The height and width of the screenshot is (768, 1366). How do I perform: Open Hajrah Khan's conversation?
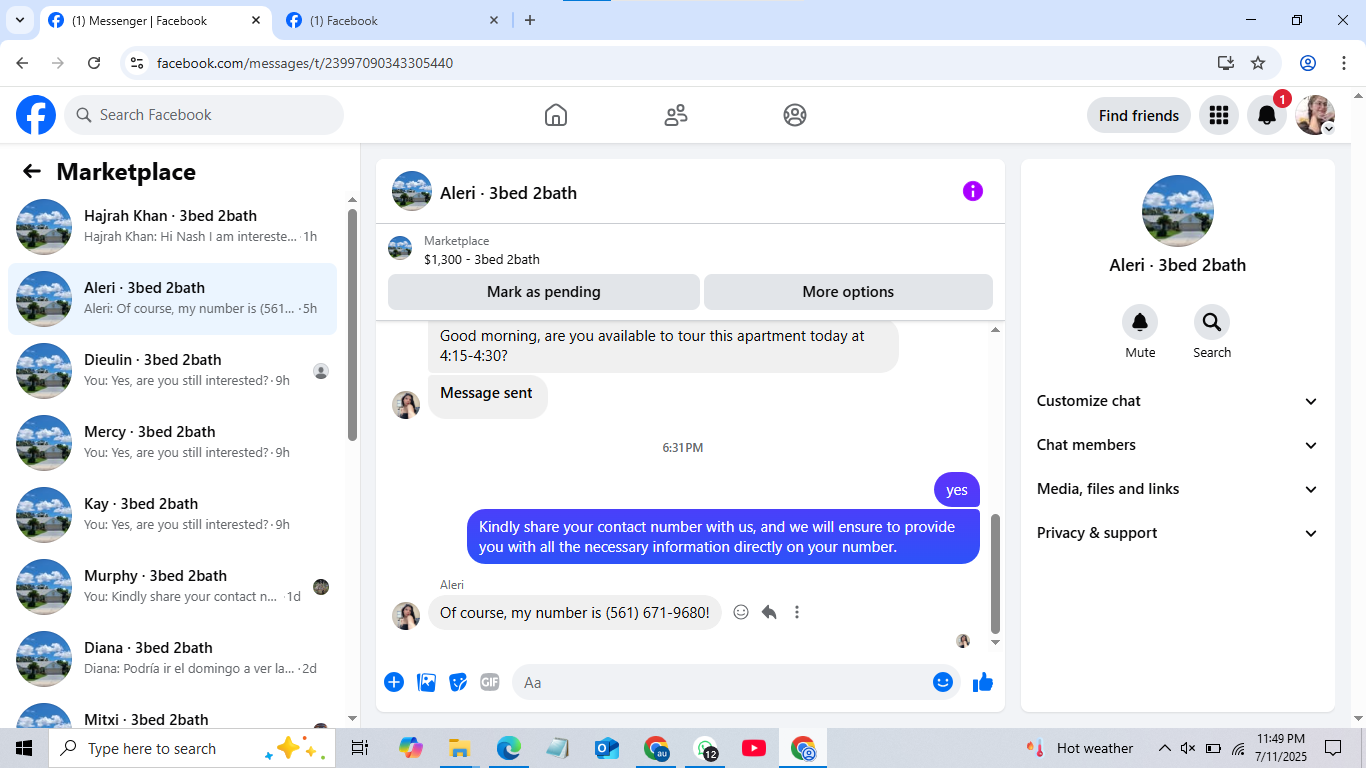click(172, 227)
